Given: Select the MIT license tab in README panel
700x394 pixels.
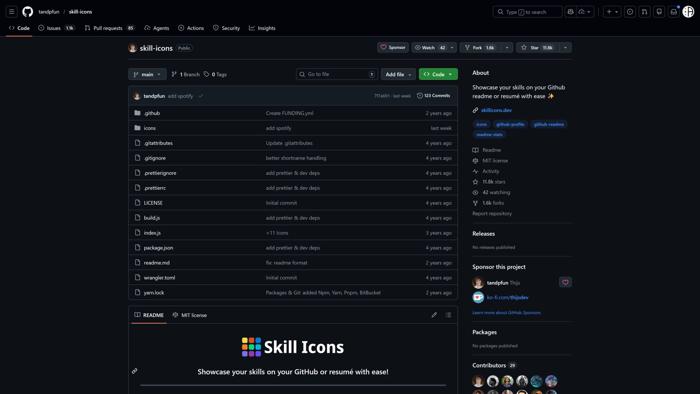Looking at the screenshot, I should tap(190, 315).
